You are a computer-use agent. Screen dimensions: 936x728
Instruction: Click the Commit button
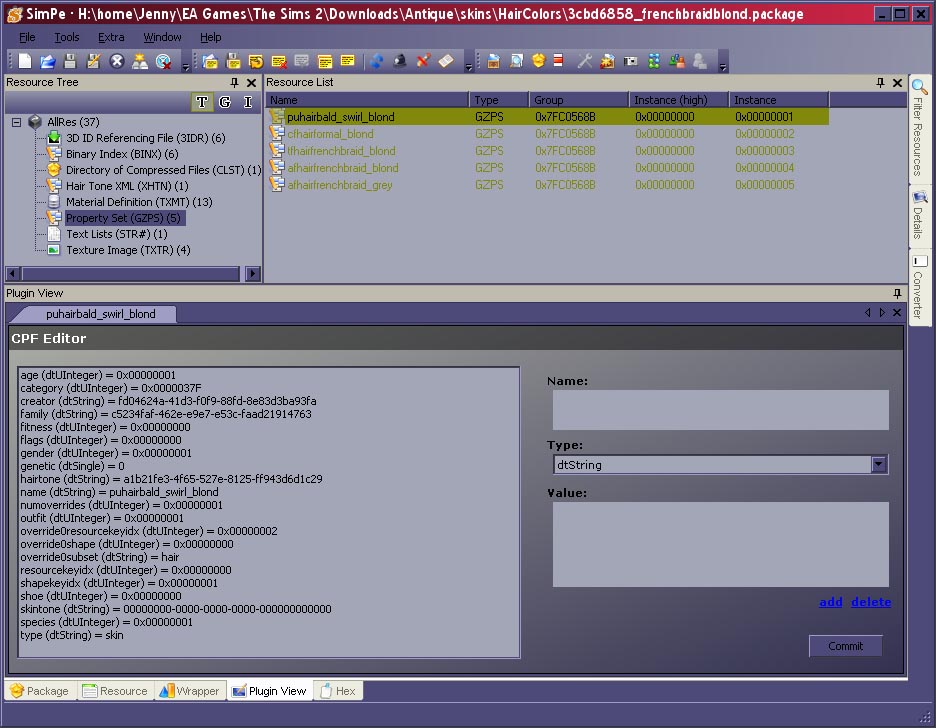[845, 646]
